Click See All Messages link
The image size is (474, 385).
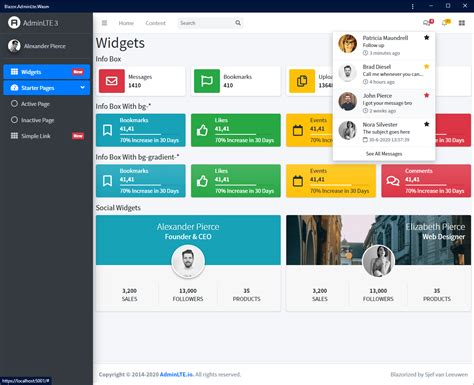coord(384,154)
